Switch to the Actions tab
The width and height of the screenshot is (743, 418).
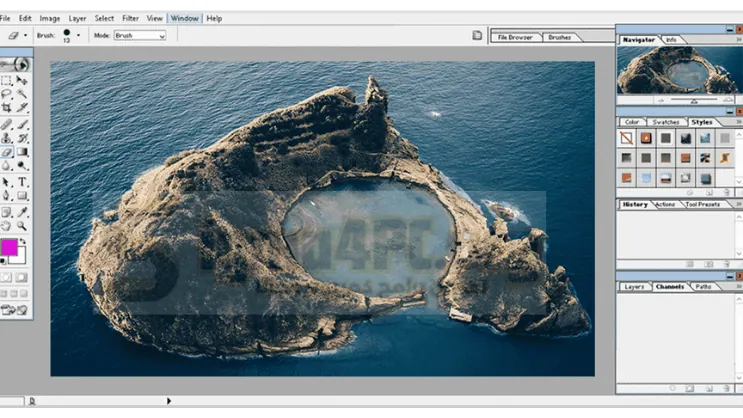[665, 204]
